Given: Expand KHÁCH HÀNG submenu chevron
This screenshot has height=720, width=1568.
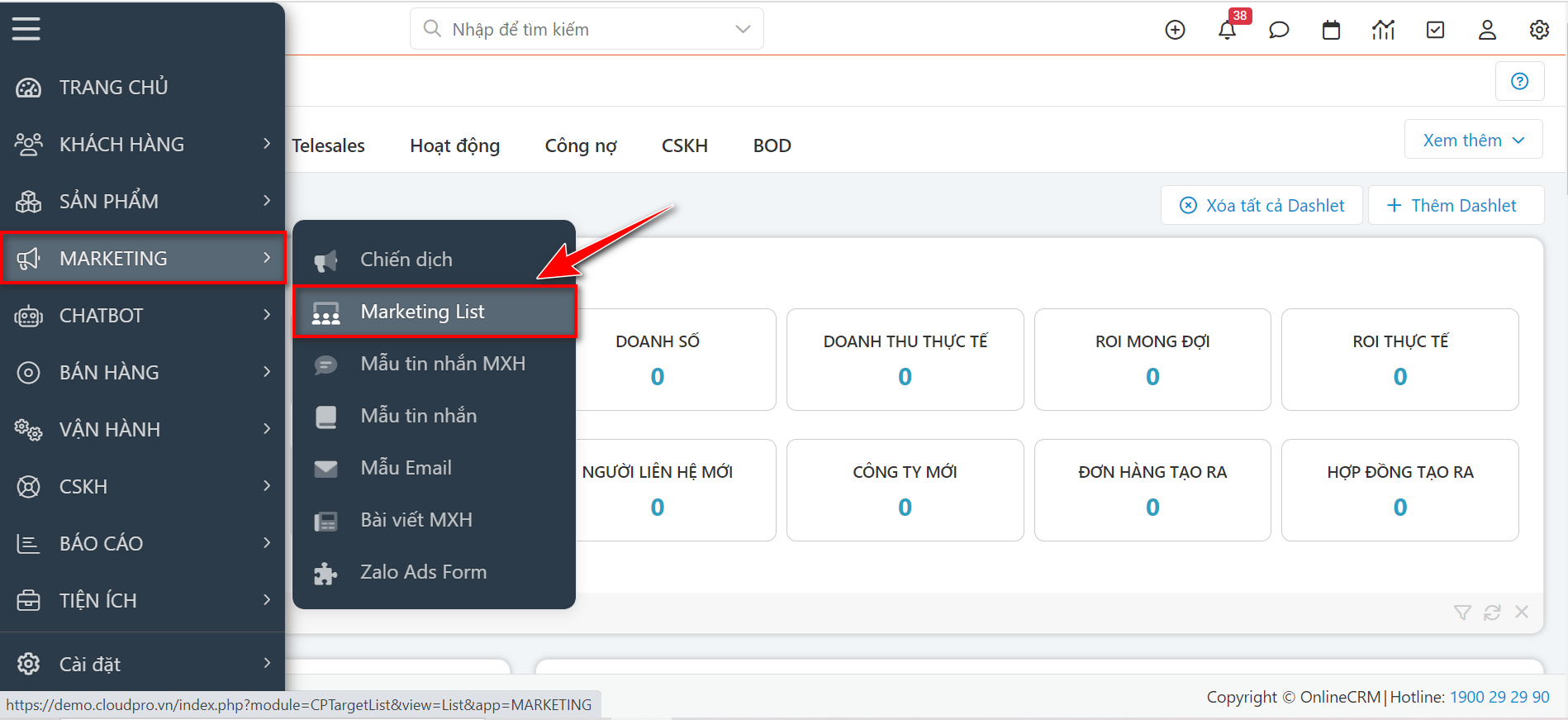Looking at the screenshot, I should [x=267, y=144].
